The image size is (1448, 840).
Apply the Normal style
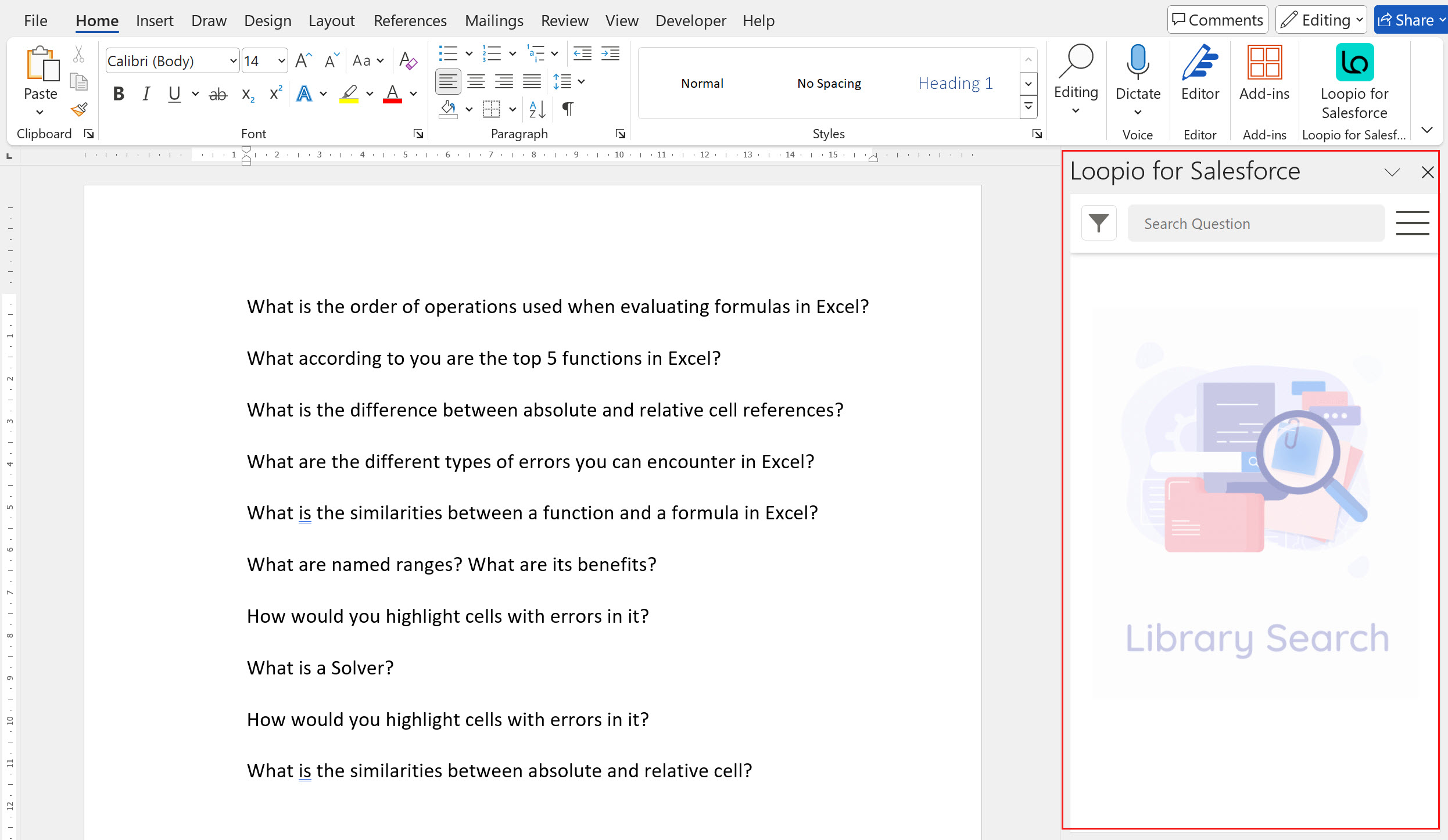702,83
